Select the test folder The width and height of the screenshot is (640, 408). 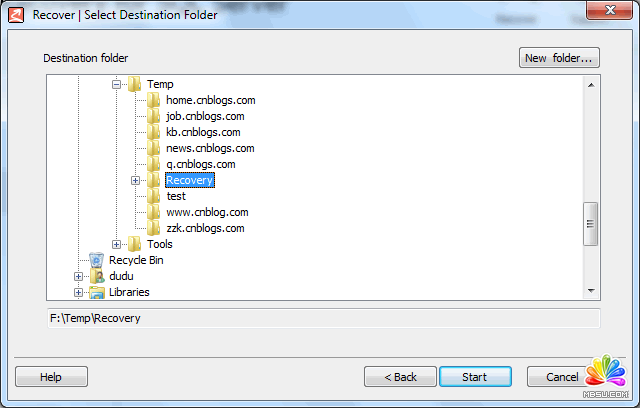[176, 196]
